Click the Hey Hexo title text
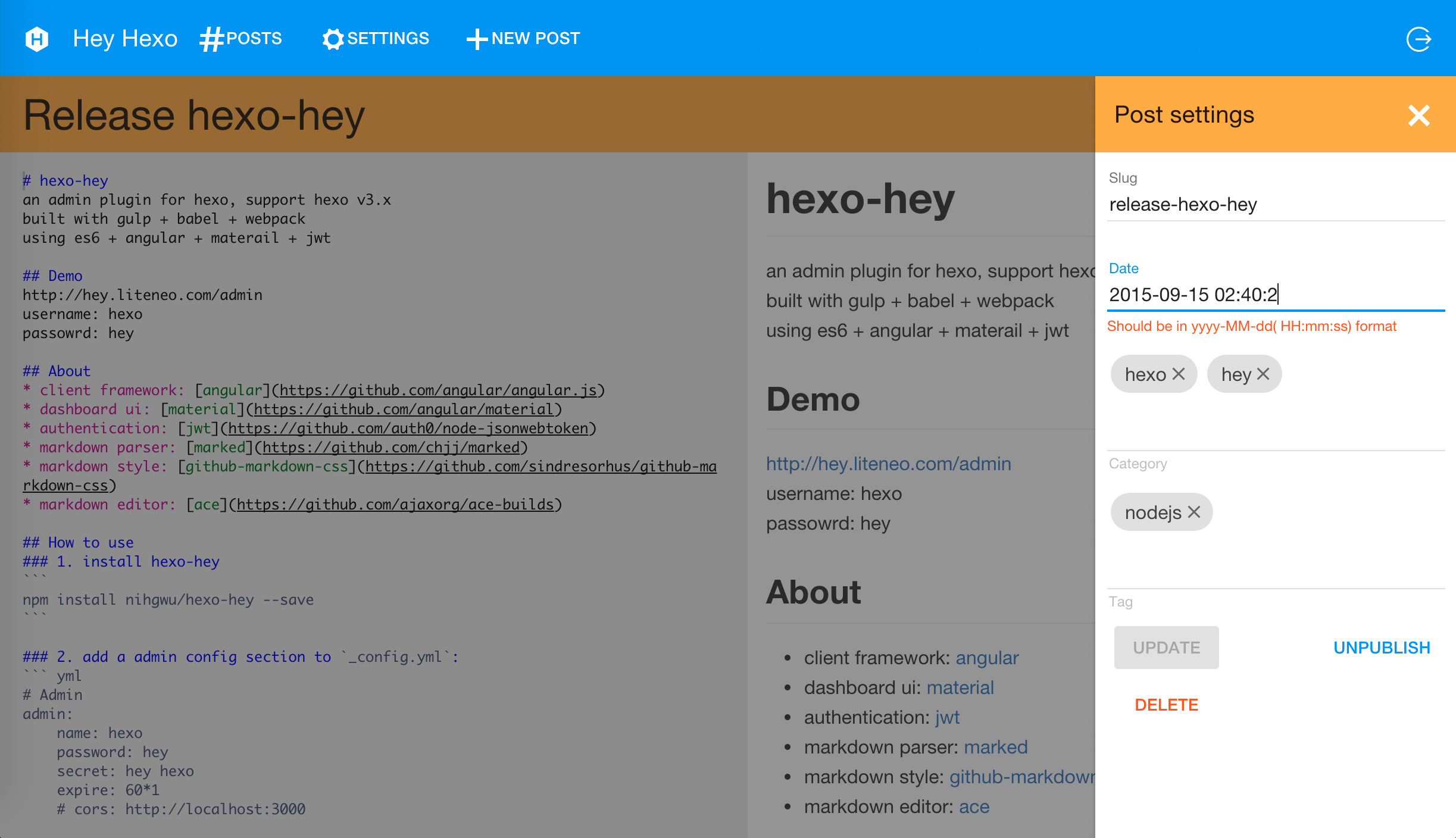This screenshot has width=1456, height=838. 125,39
